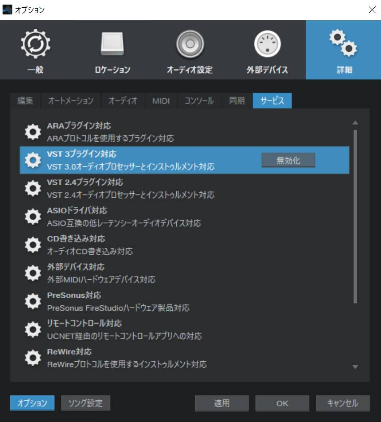Click description 'ASIO互換の低レーテンシーオーディオデバイス対応'
Image resolution: width=381 pixels, height=422 pixels.
tap(124, 223)
